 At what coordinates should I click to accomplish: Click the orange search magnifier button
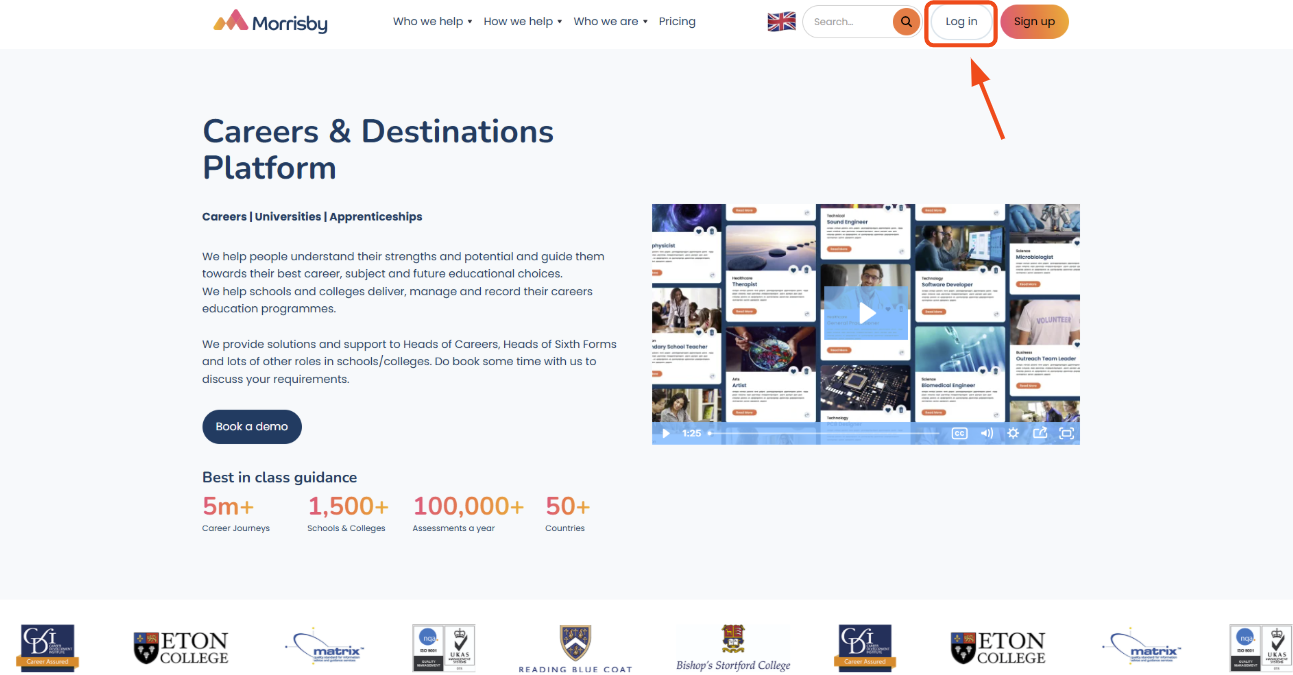[906, 21]
